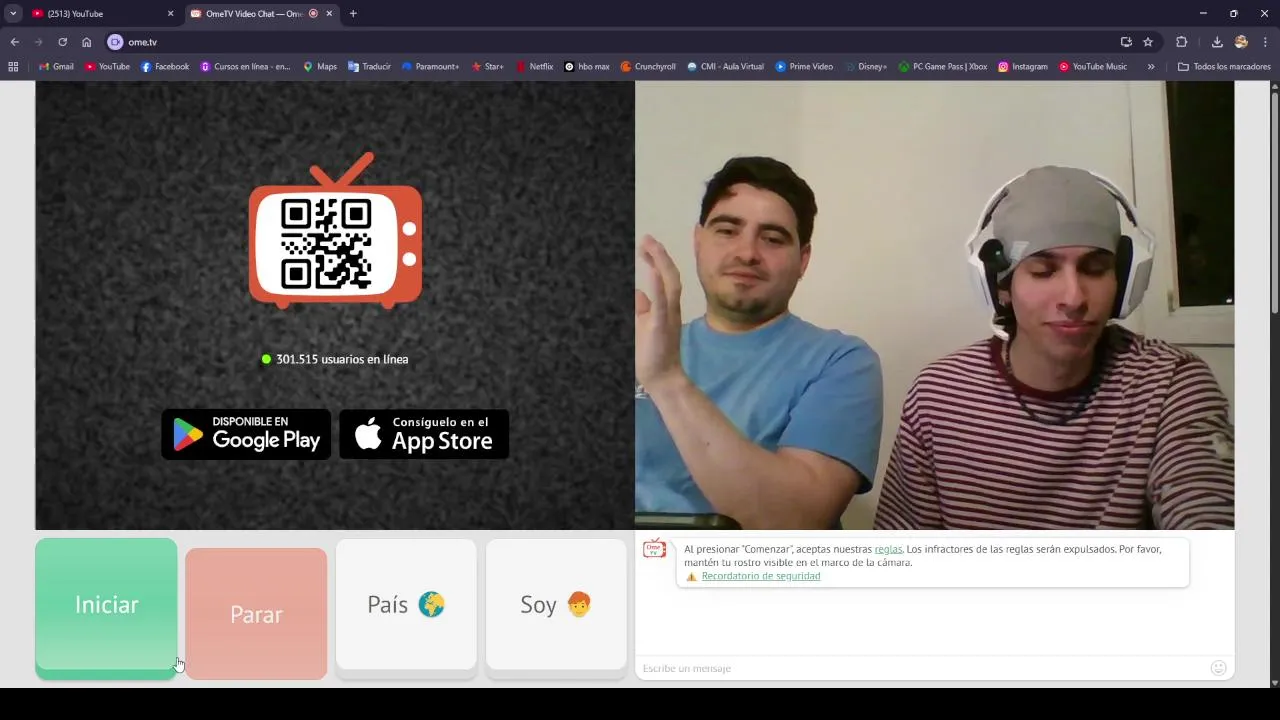Image resolution: width=1280 pixels, height=720 pixels.
Task: Open the Recordatorio de seguridad link
Action: pyautogui.click(x=761, y=576)
